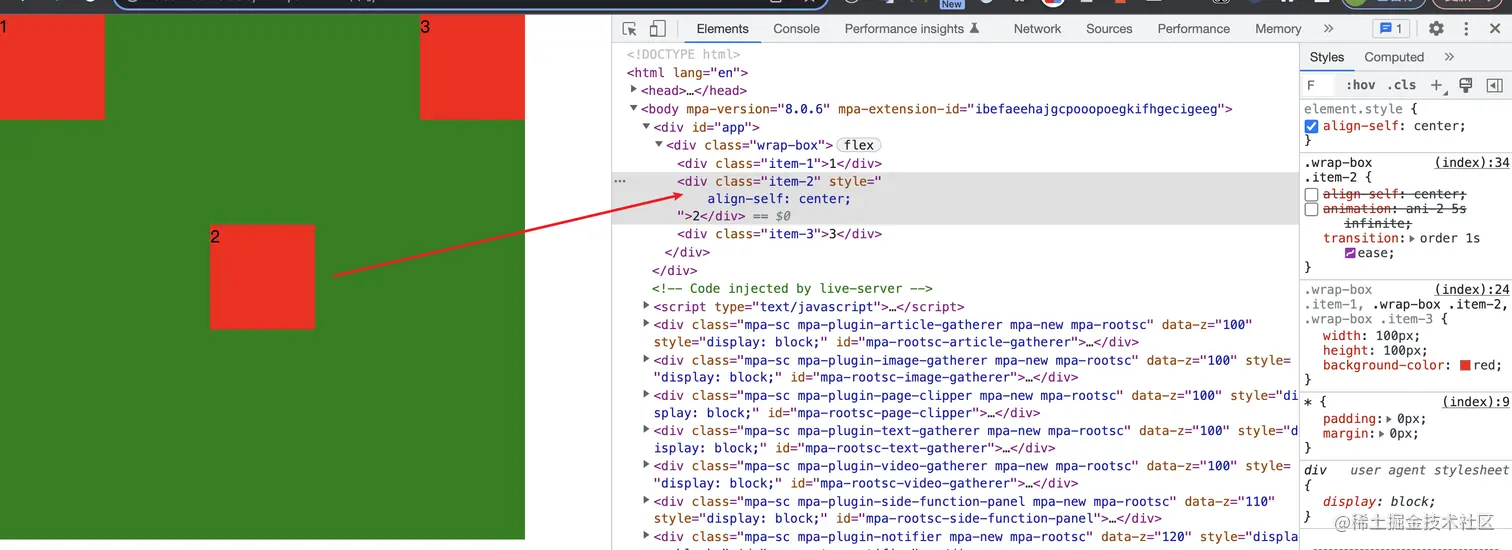Expand the mpa-plugin-text-gatherer div
This screenshot has height=550, width=1512.
pos(646,431)
